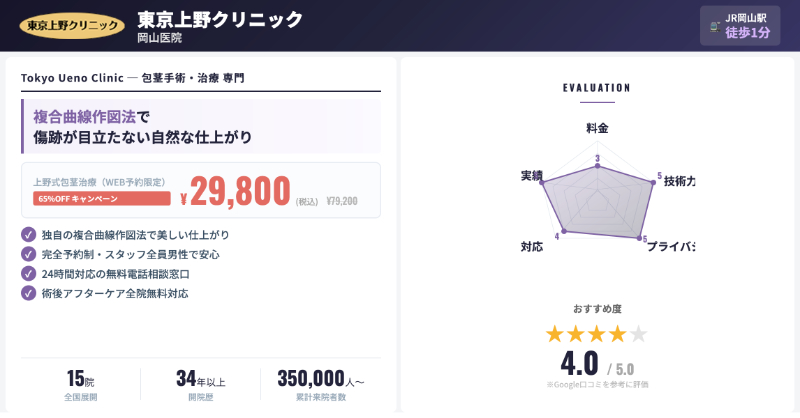Click the checkmark icon beside 完全予約制
800x418 pixels.
coord(28,254)
